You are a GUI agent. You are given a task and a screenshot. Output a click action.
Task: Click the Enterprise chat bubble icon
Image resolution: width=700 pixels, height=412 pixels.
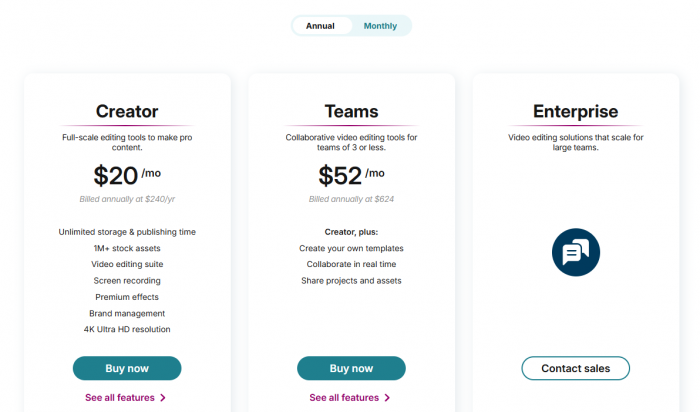point(576,252)
